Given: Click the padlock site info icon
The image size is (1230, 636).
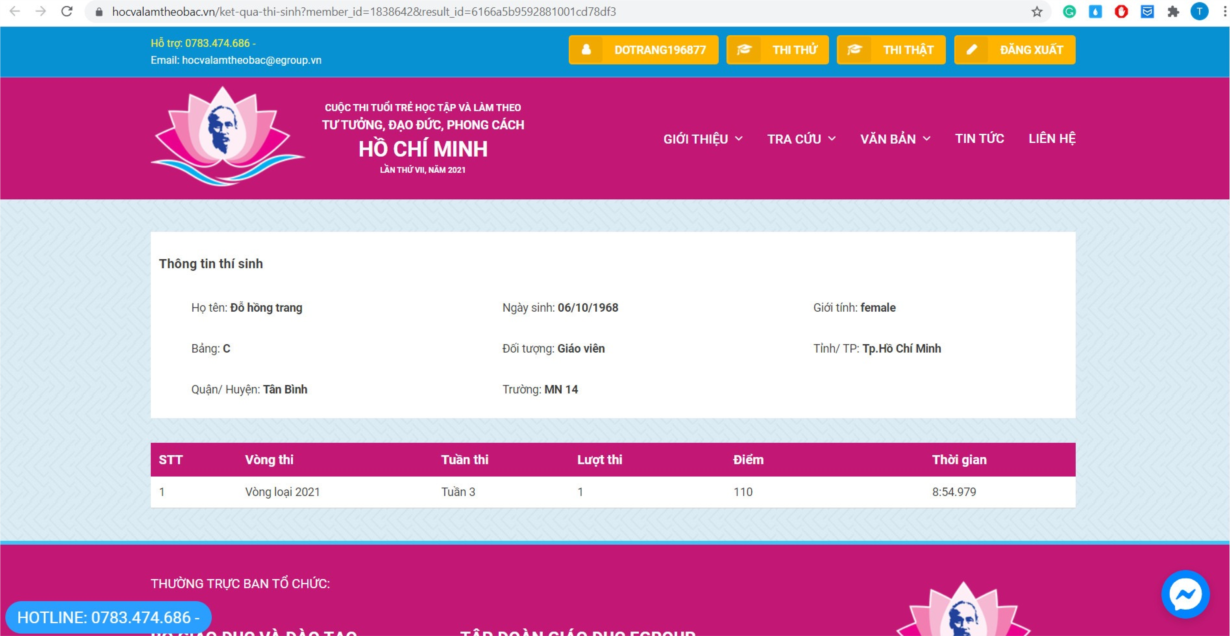Looking at the screenshot, I should 99,12.
